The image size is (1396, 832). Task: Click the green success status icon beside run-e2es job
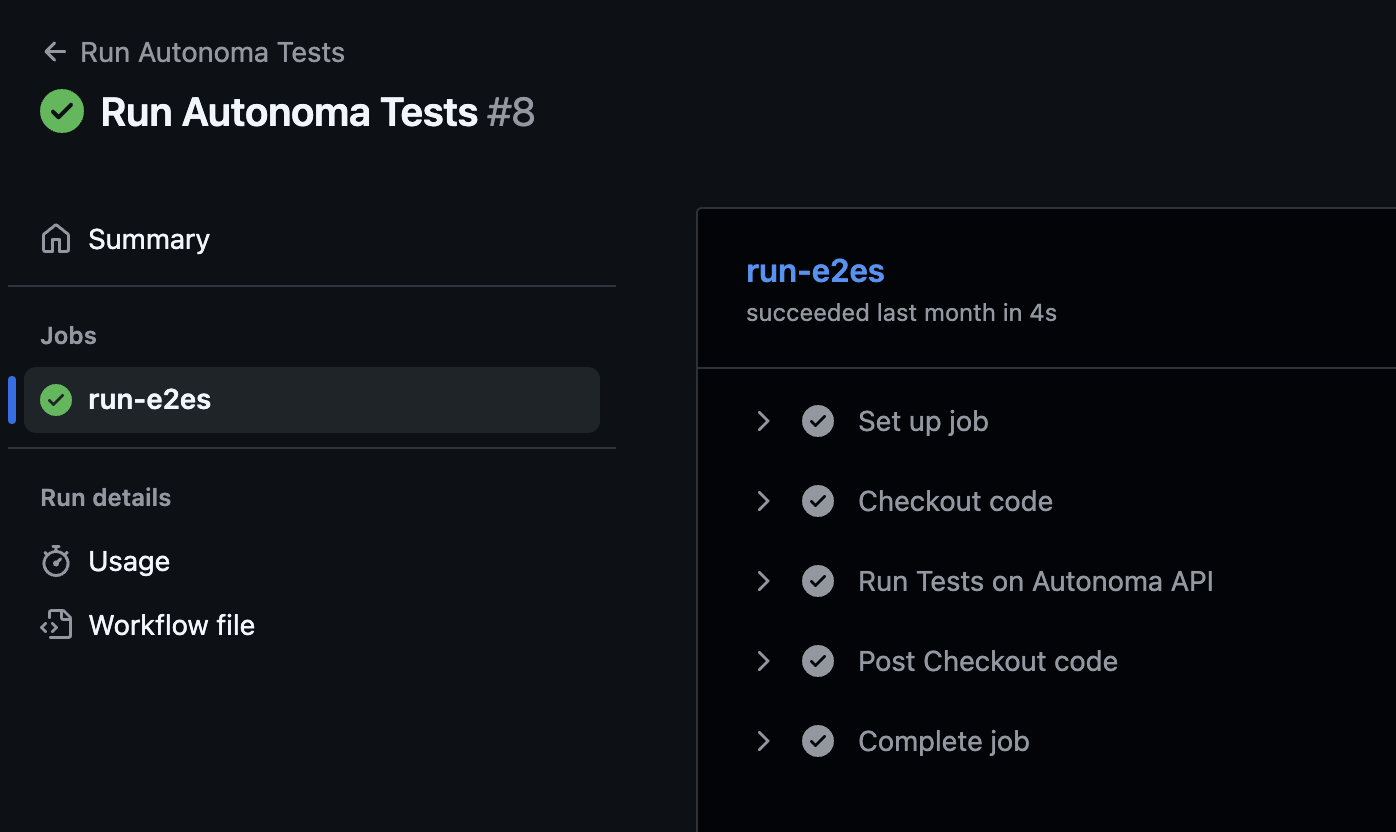point(56,399)
